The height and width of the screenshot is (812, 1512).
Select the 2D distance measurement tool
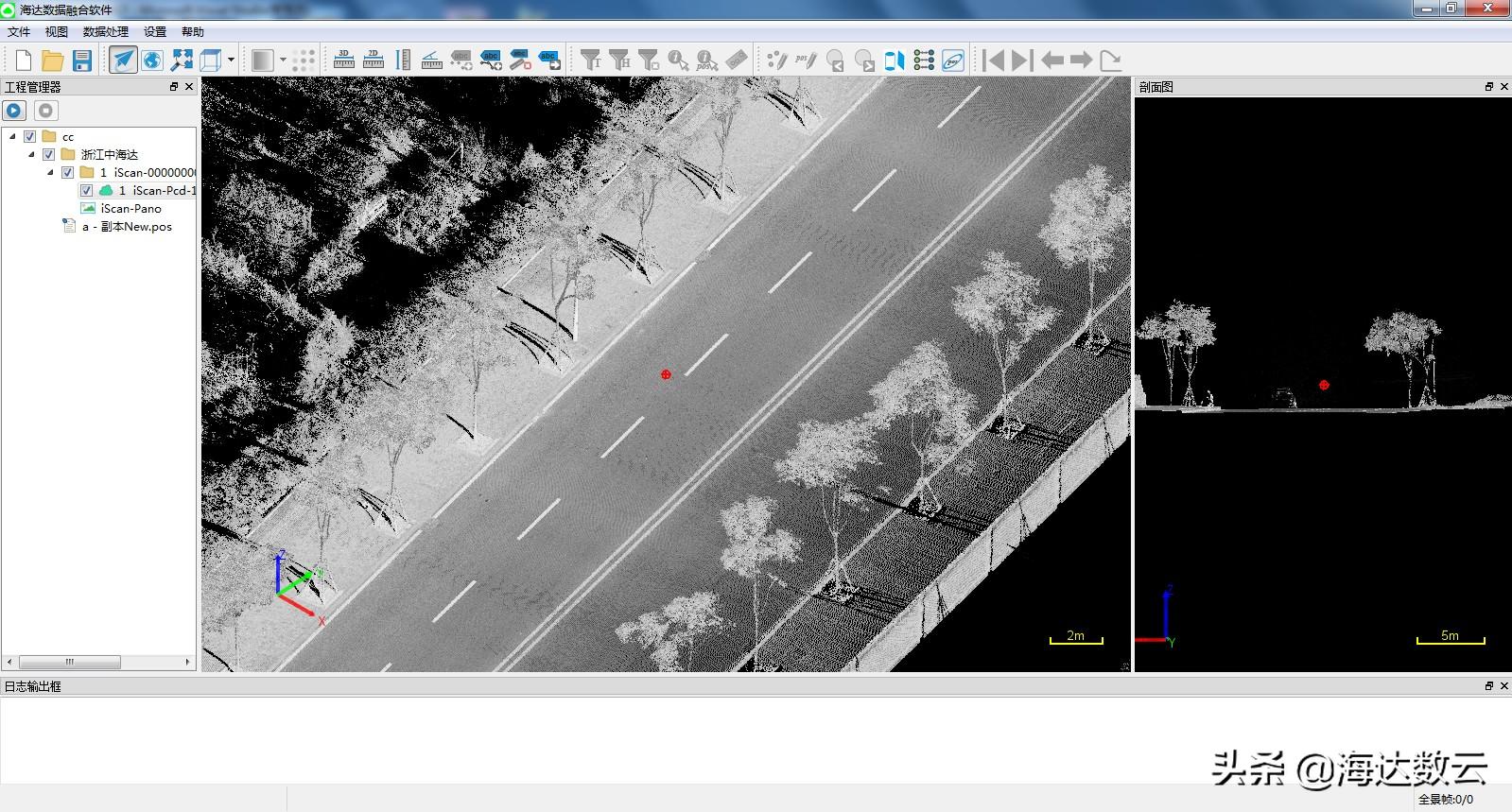point(374,60)
